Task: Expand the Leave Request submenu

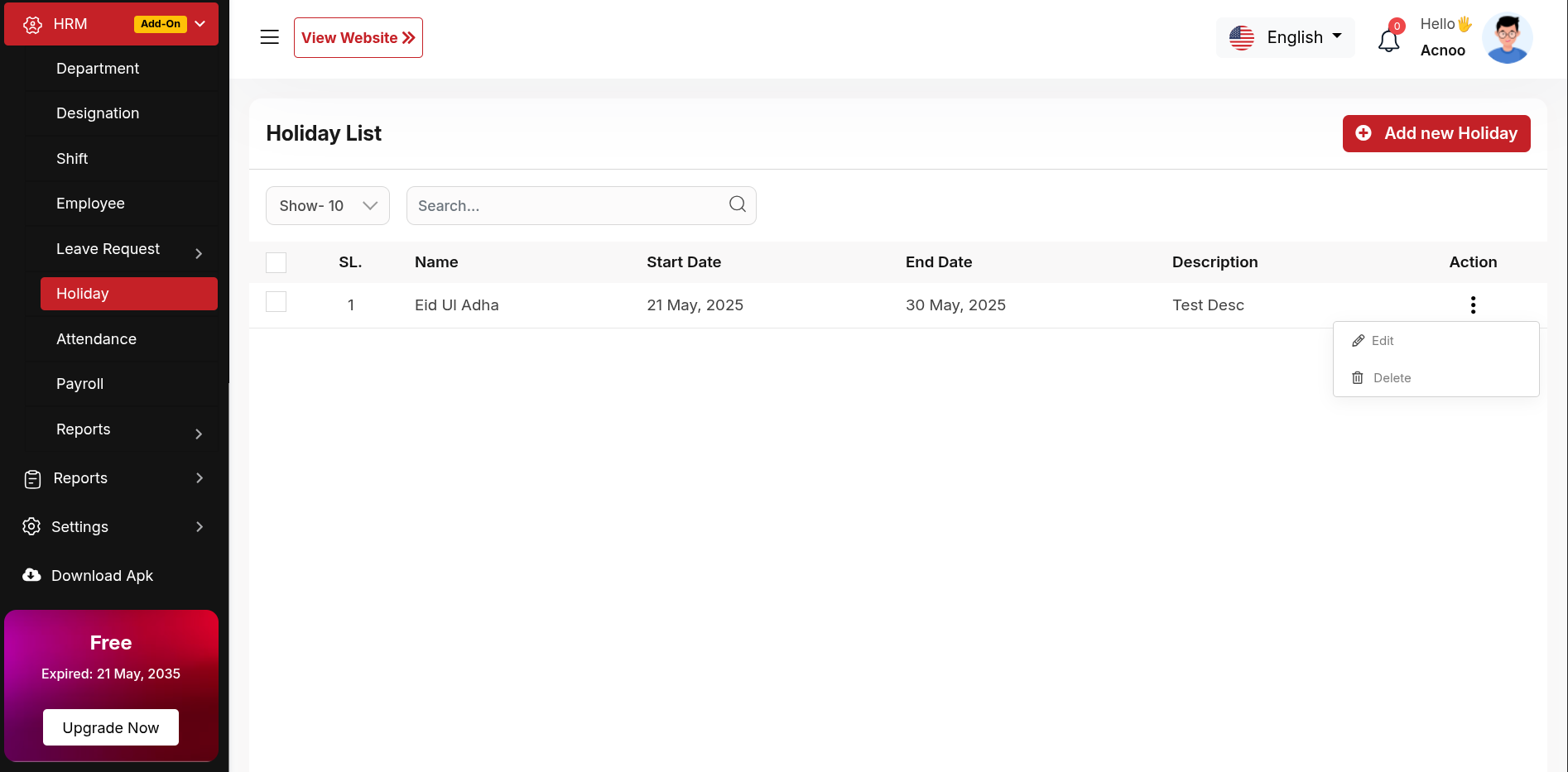Action: (x=199, y=253)
